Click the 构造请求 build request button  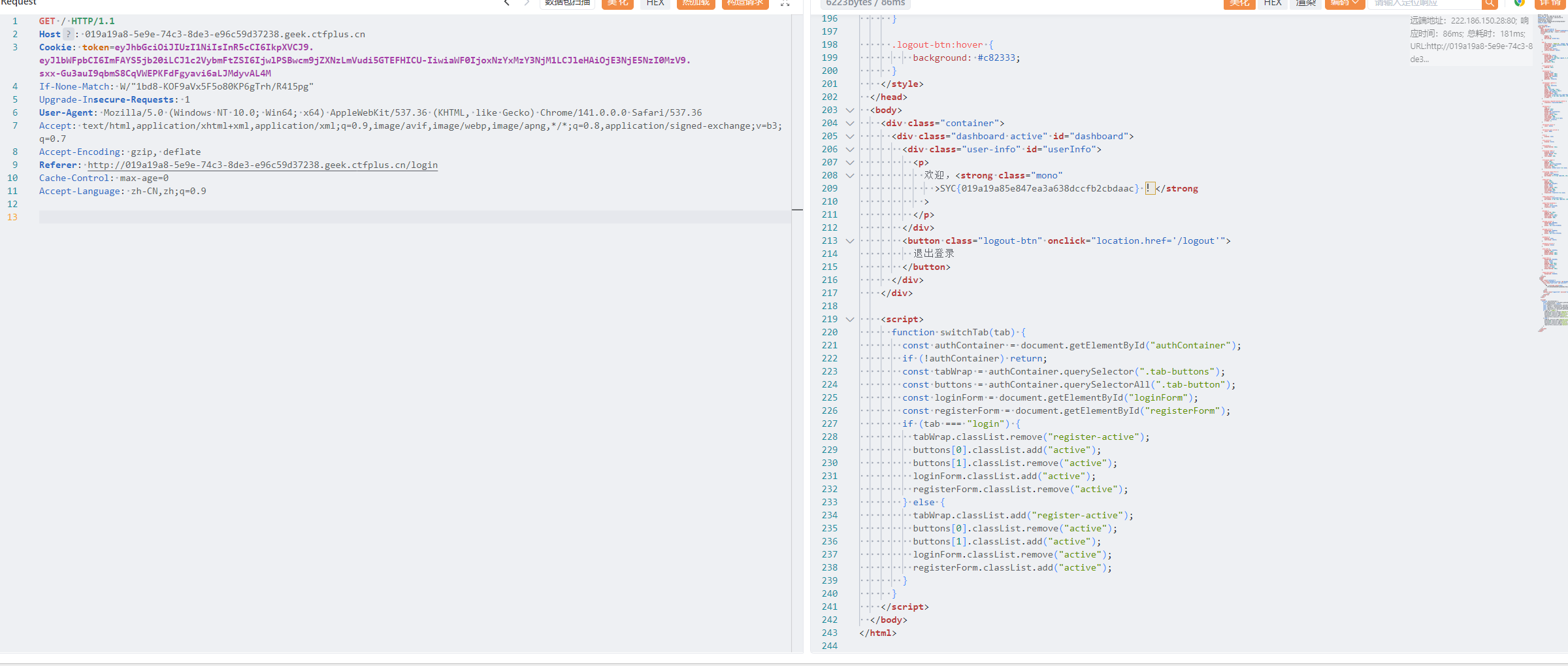click(745, 3)
